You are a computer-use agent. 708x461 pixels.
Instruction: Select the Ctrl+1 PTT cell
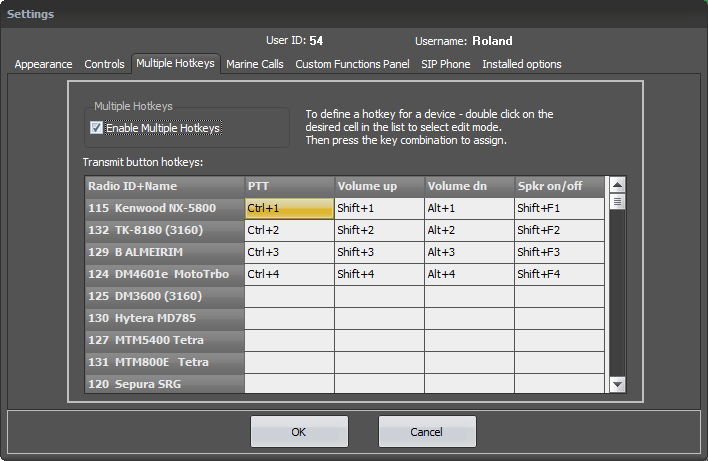[x=289, y=208]
